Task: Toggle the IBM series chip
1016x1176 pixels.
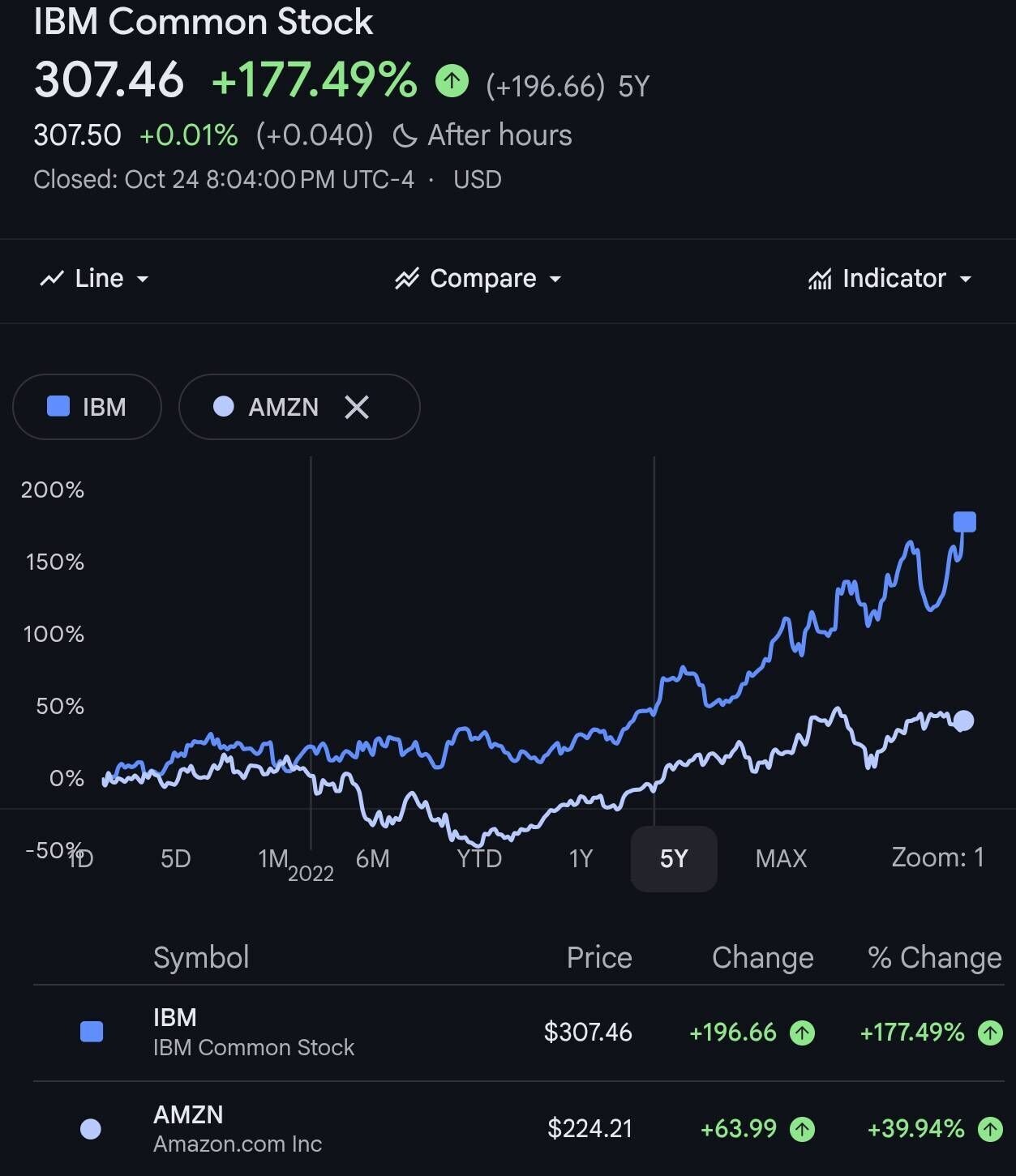Action: tap(87, 407)
